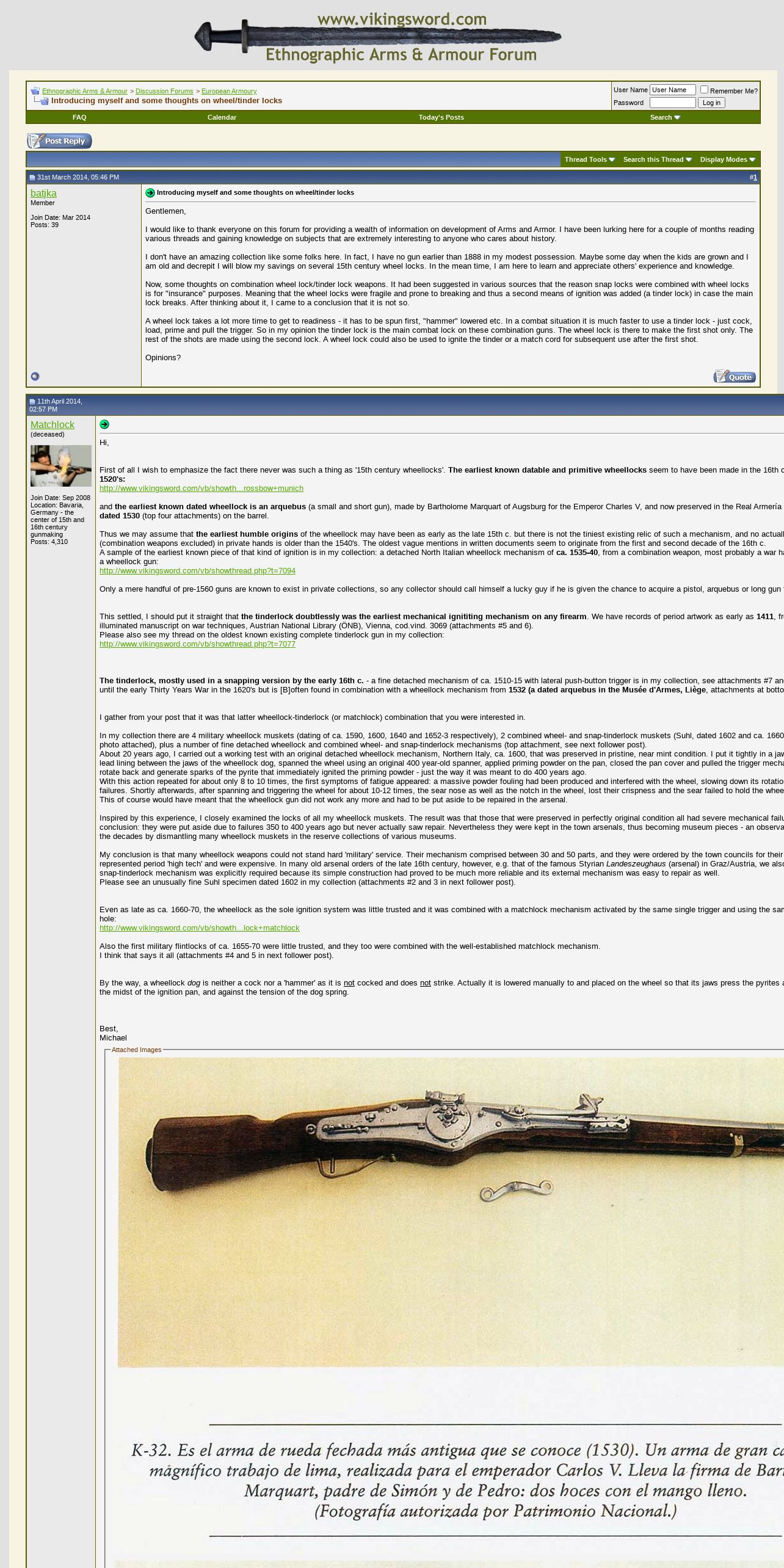The image size is (784, 1568).
Task: Open batjka's user profile link
Action: click(43, 194)
